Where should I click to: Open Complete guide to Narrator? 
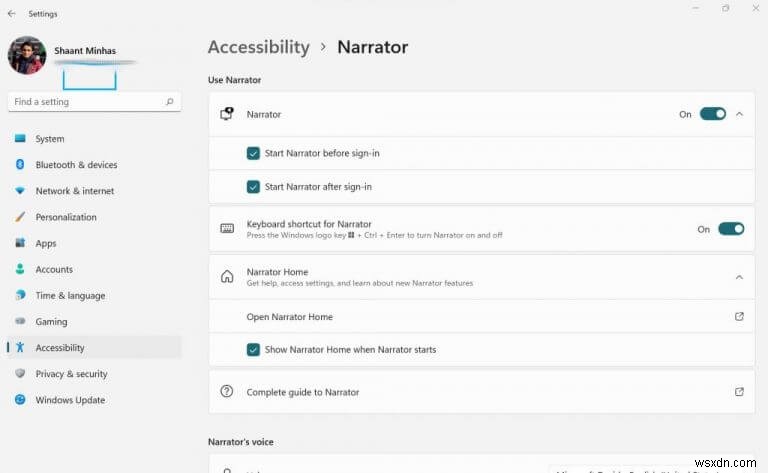303,392
